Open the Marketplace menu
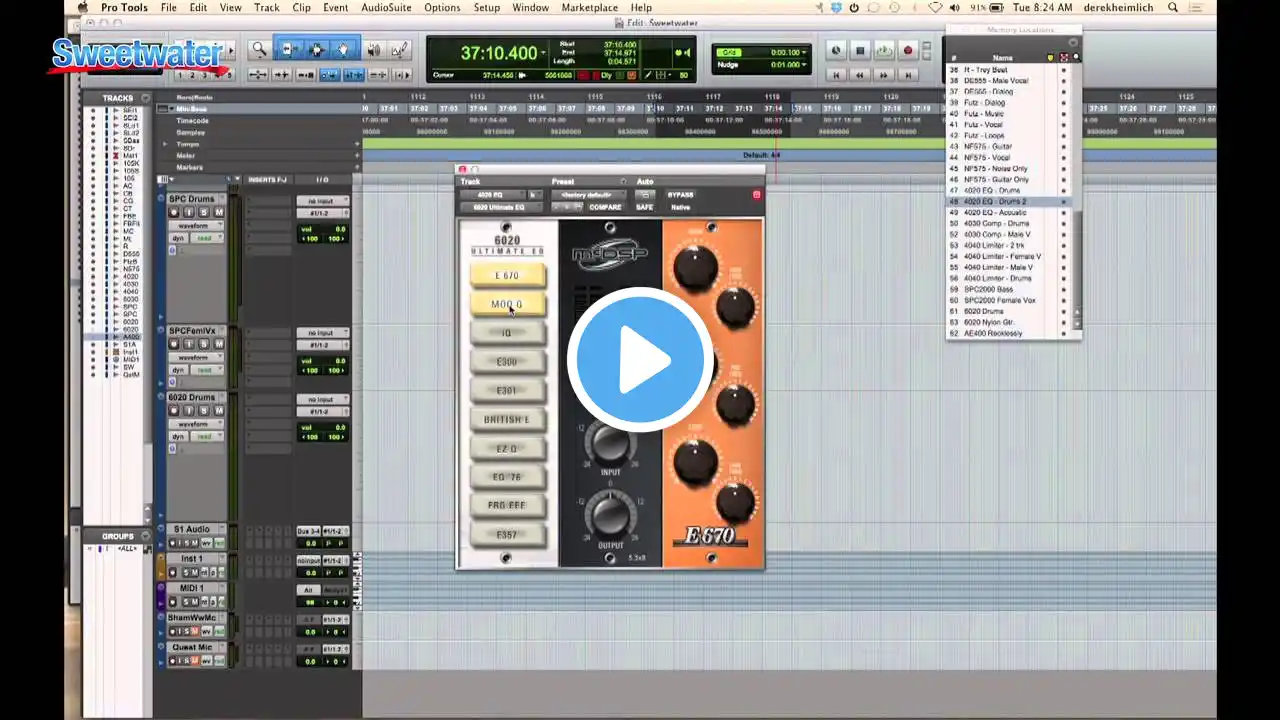The image size is (1280, 720). tap(590, 7)
